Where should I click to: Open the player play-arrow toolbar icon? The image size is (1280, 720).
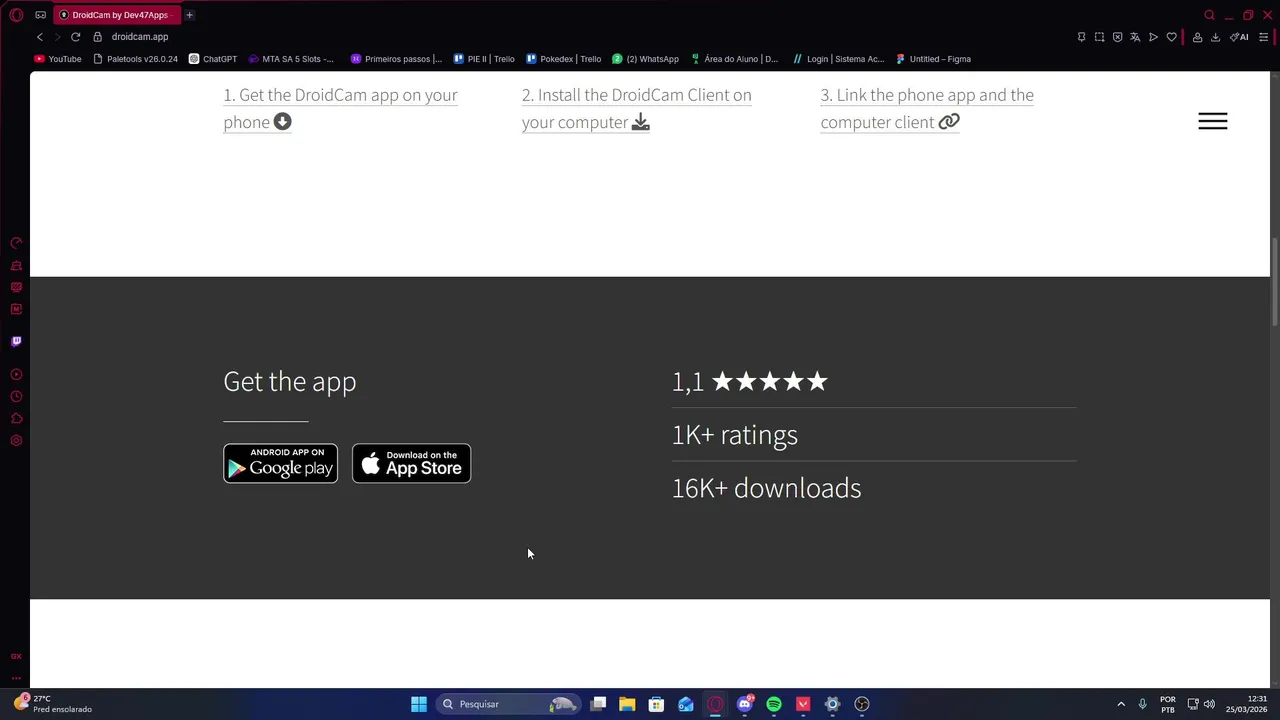coord(1153,37)
